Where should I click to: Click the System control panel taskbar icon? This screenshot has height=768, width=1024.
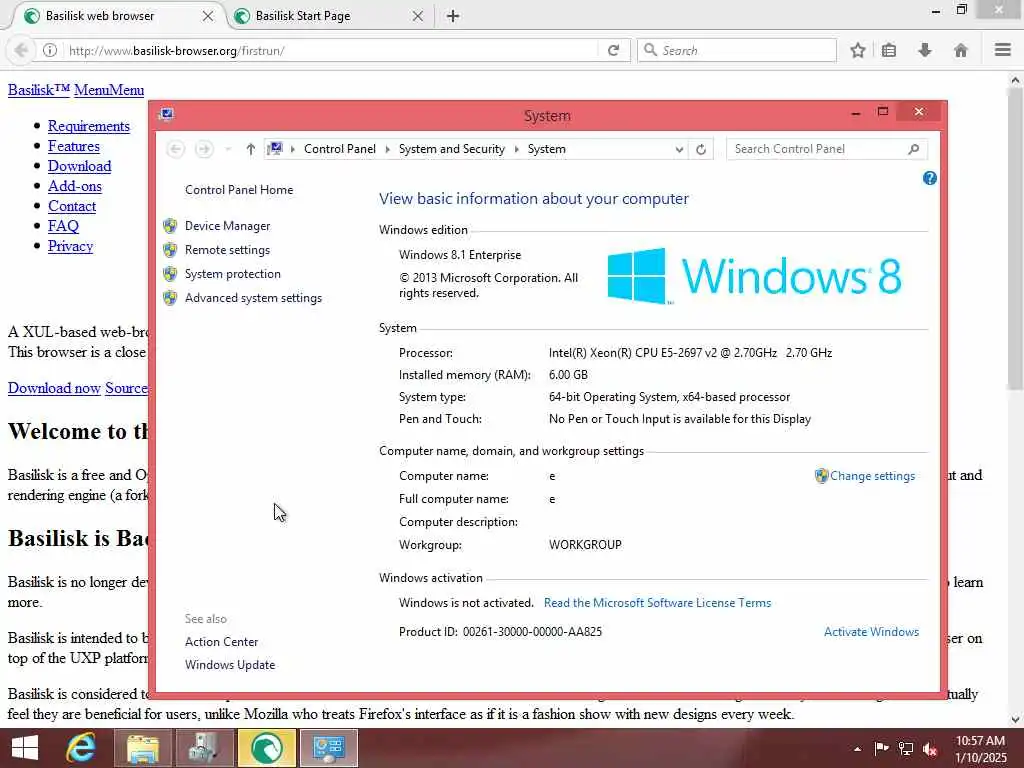[x=328, y=748]
